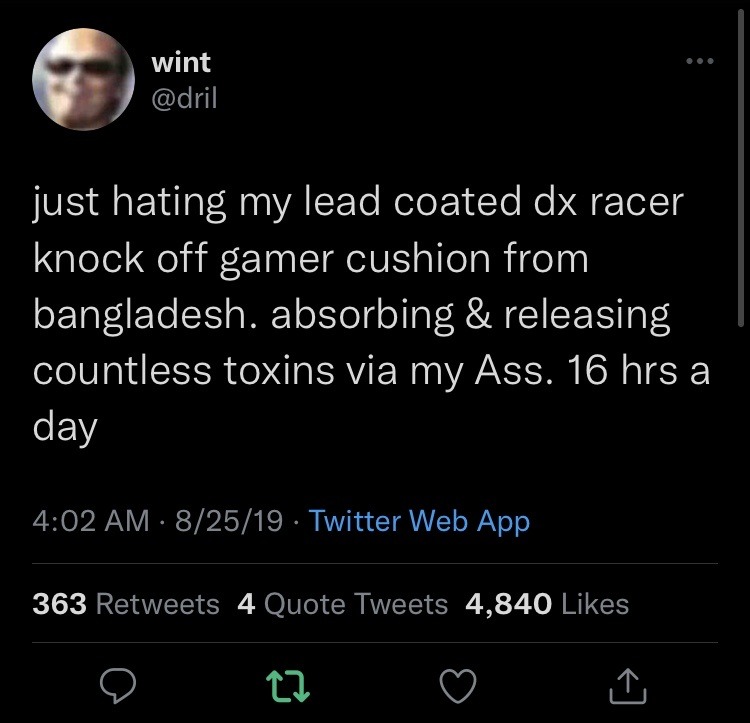Click the reply speech bubble icon
Image resolution: width=750 pixels, height=723 pixels.
(118, 686)
